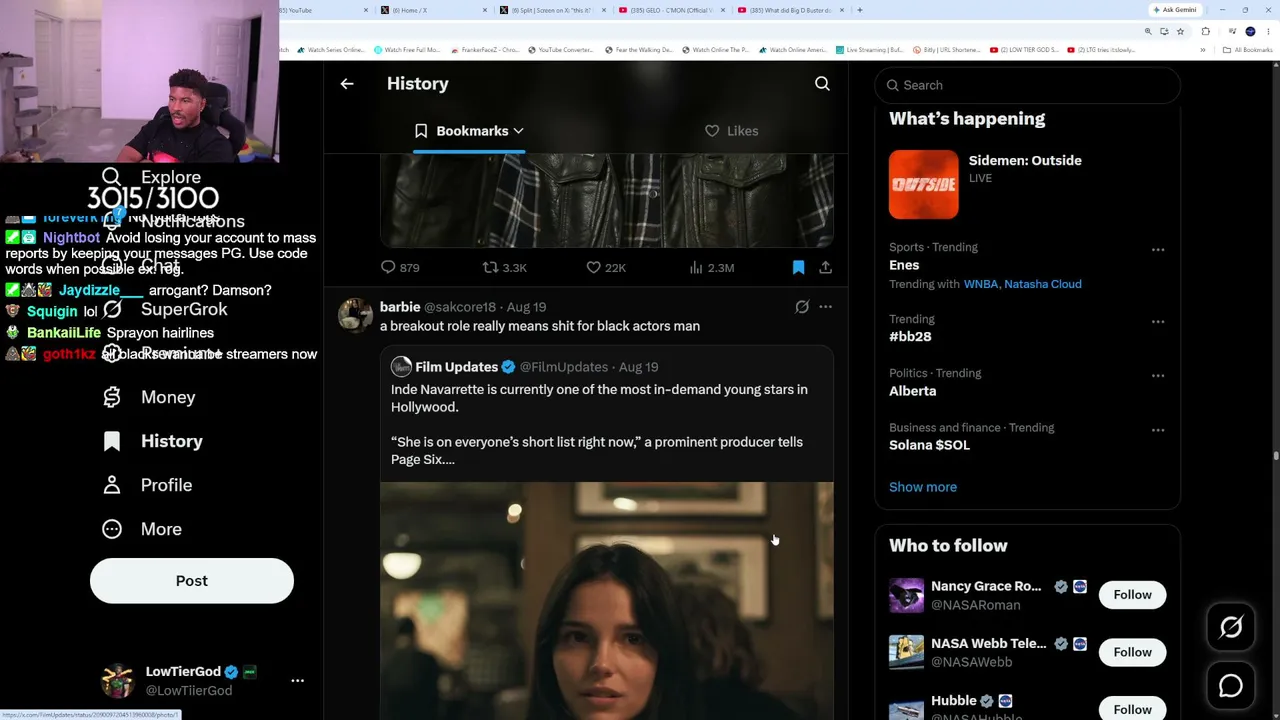
Task: Open the floating messages chat button
Action: coord(1231,686)
